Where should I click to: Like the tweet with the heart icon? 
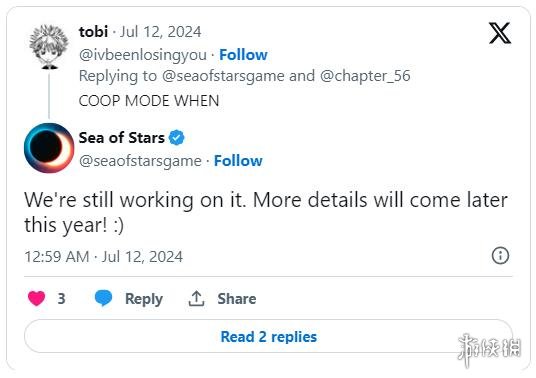click(x=37, y=298)
